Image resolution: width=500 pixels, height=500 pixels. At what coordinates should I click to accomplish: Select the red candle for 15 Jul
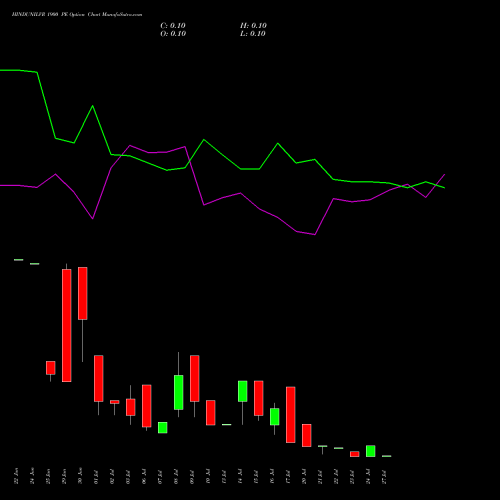[x=259, y=398]
